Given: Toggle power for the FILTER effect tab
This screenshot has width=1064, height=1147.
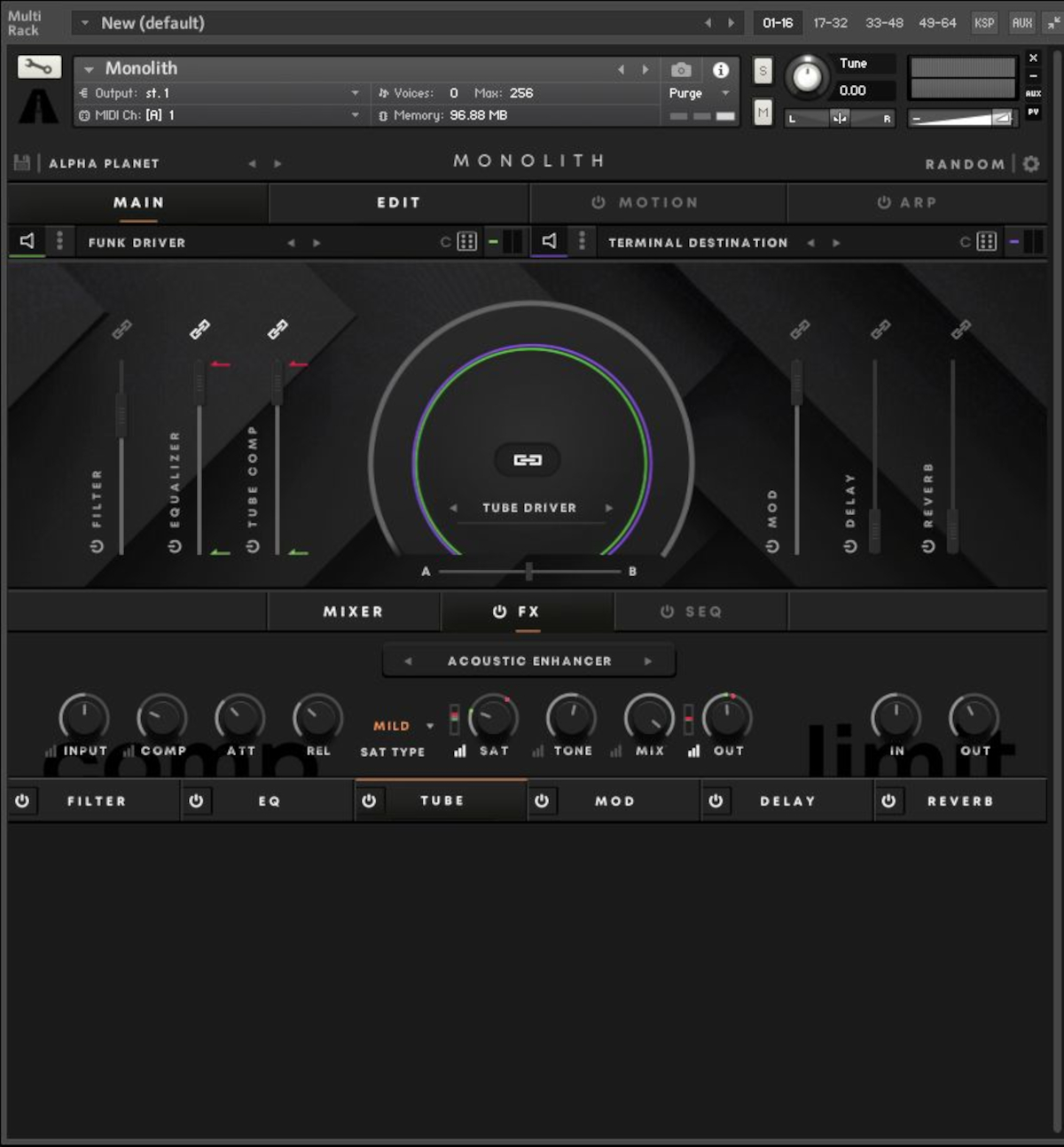Looking at the screenshot, I should (x=22, y=800).
